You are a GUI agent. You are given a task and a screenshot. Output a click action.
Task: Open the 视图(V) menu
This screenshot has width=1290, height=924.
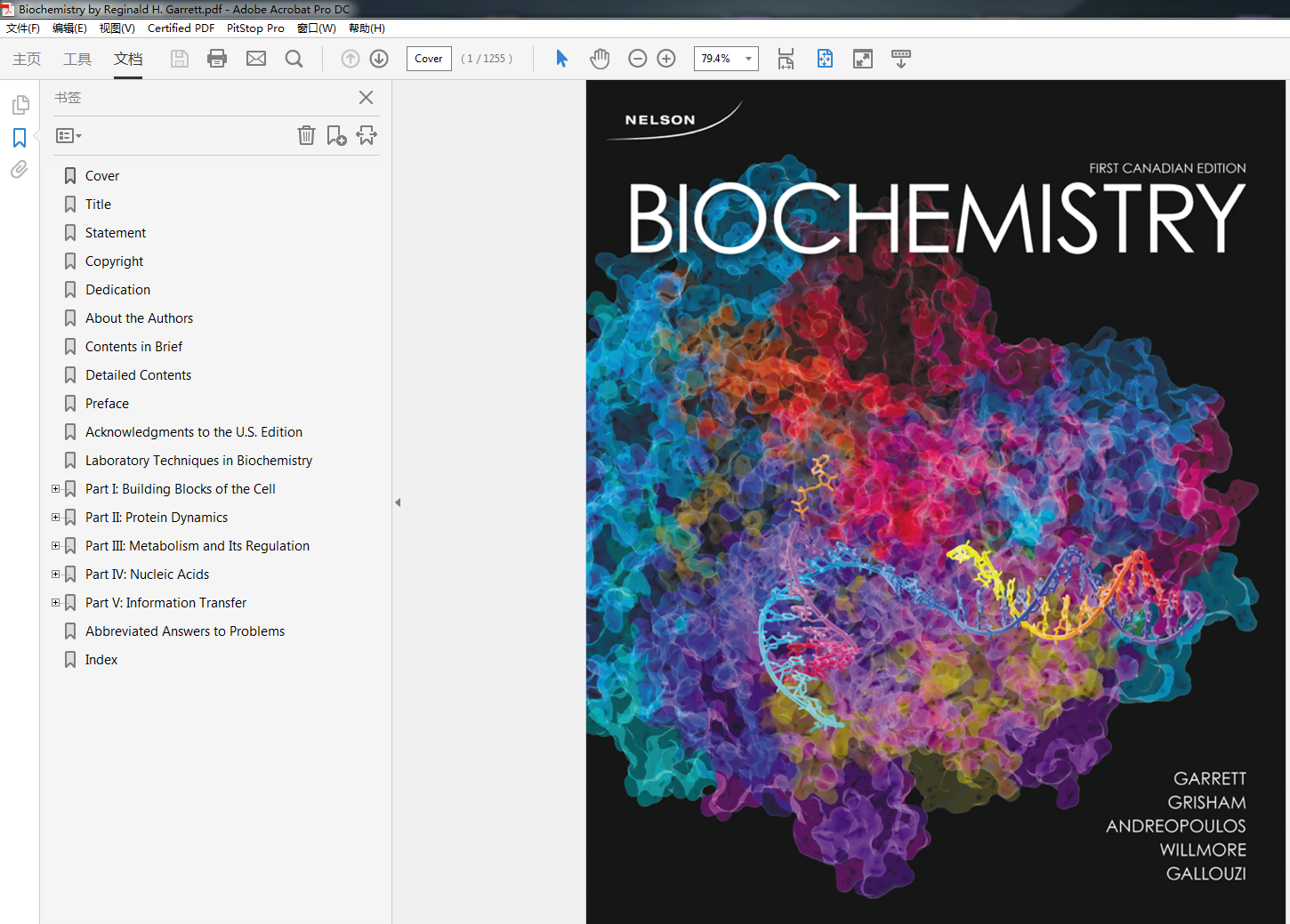point(117,28)
